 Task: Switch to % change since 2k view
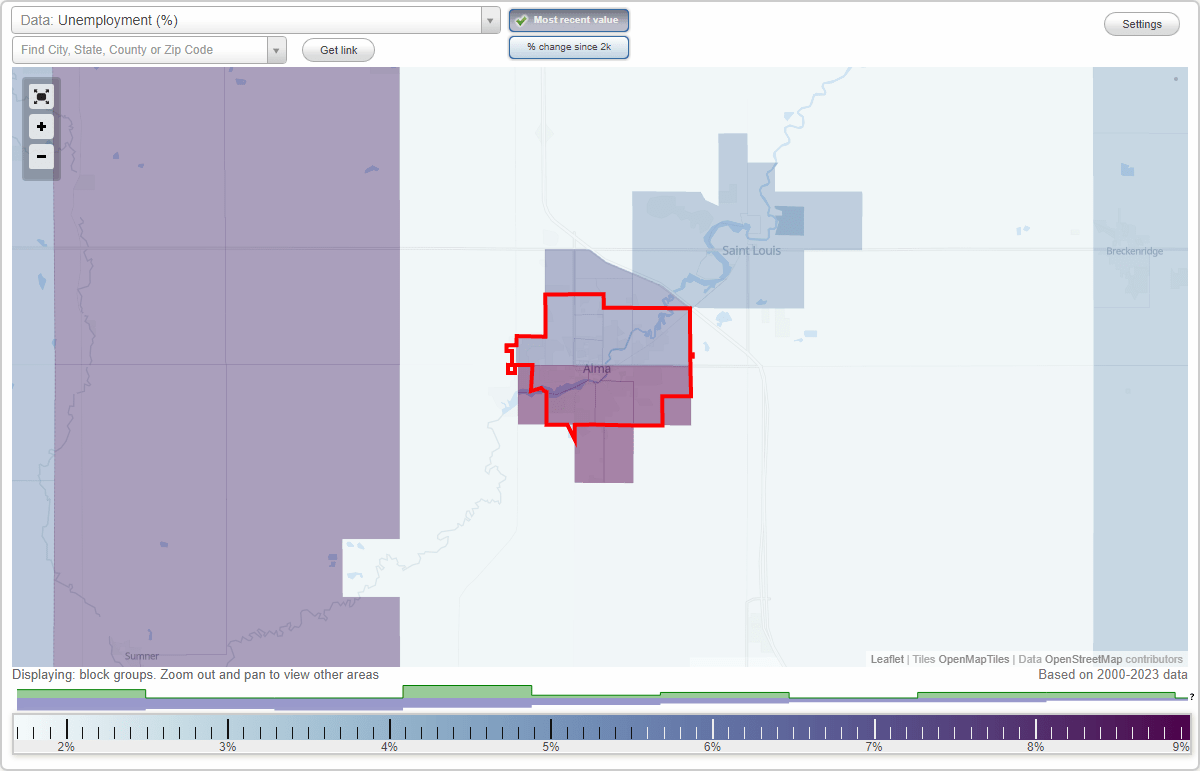(x=569, y=46)
